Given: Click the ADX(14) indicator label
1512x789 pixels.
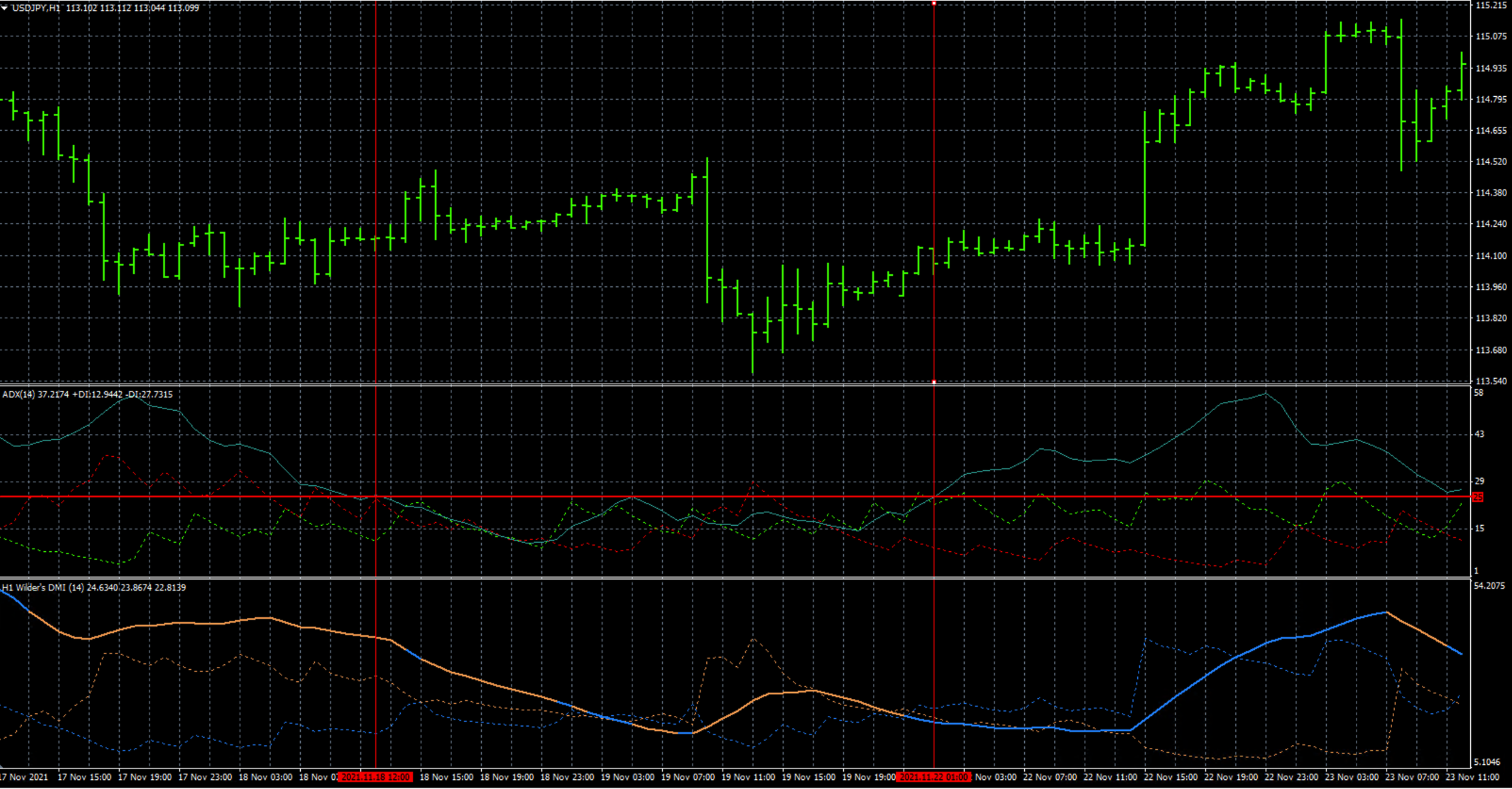Looking at the screenshot, I should [x=19, y=394].
